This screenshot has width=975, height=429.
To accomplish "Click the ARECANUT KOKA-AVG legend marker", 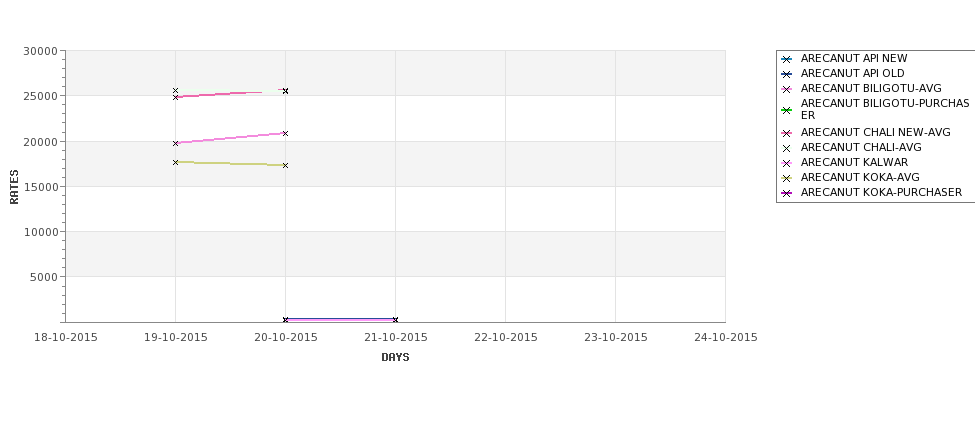I will [x=787, y=178].
